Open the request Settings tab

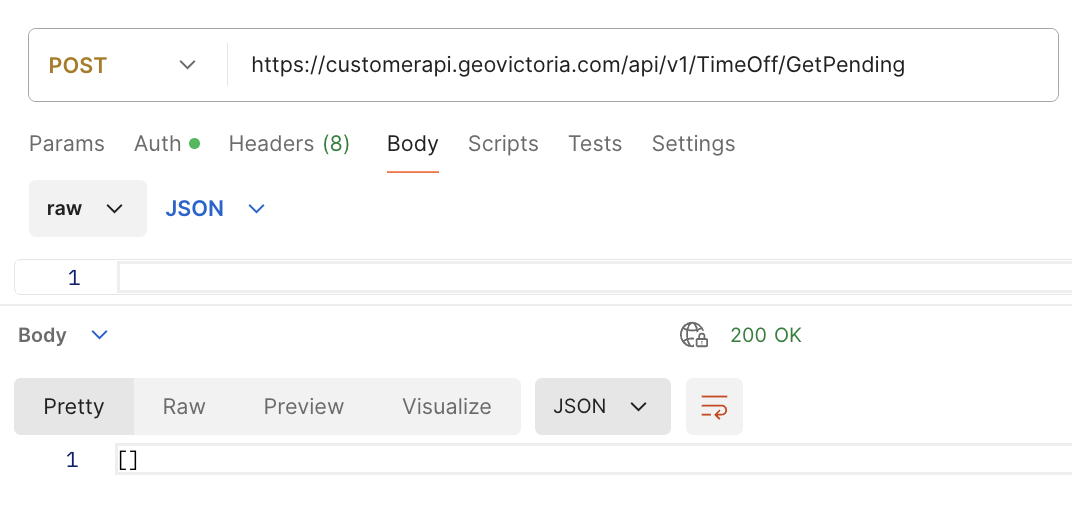pos(693,144)
